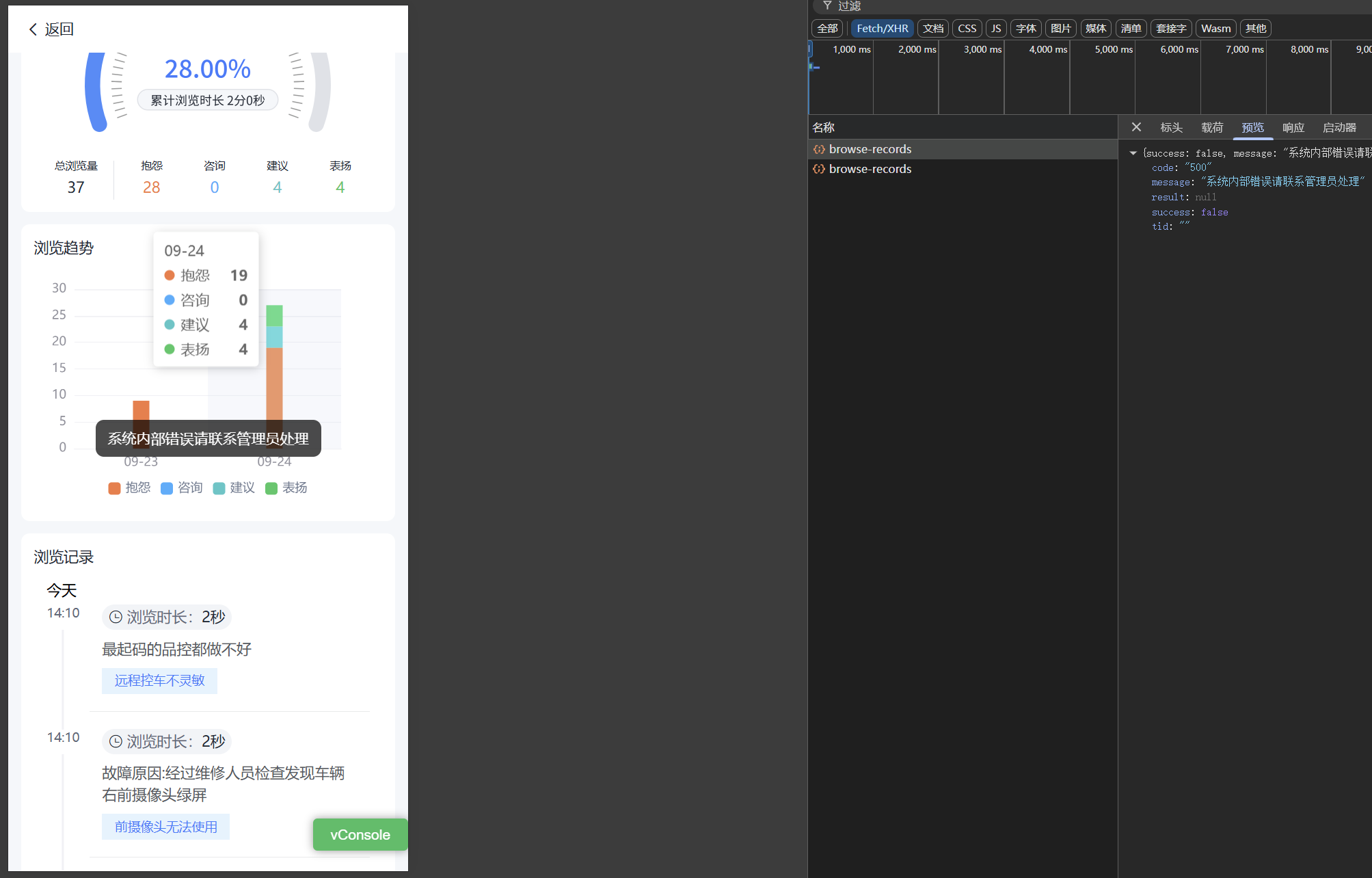
Task: Click the filter funnel icon
Action: pyautogui.click(x=827, y=5)
